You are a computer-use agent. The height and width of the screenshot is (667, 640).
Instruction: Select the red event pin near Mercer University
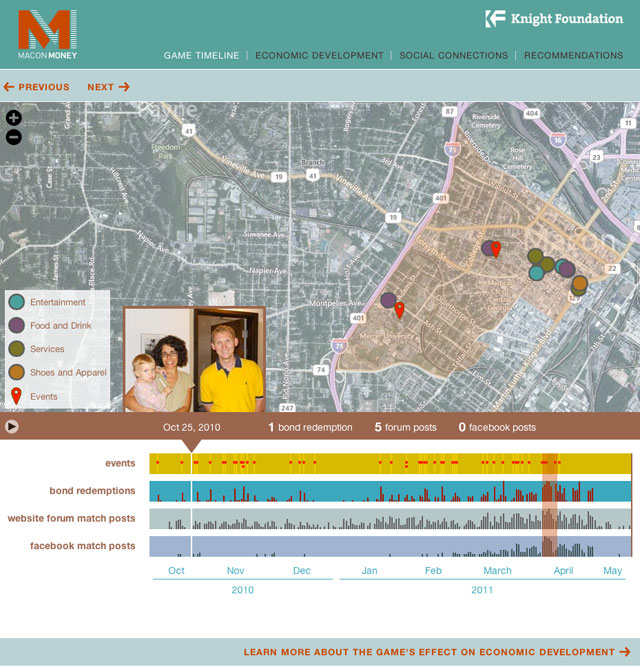[x=399, y=310]
